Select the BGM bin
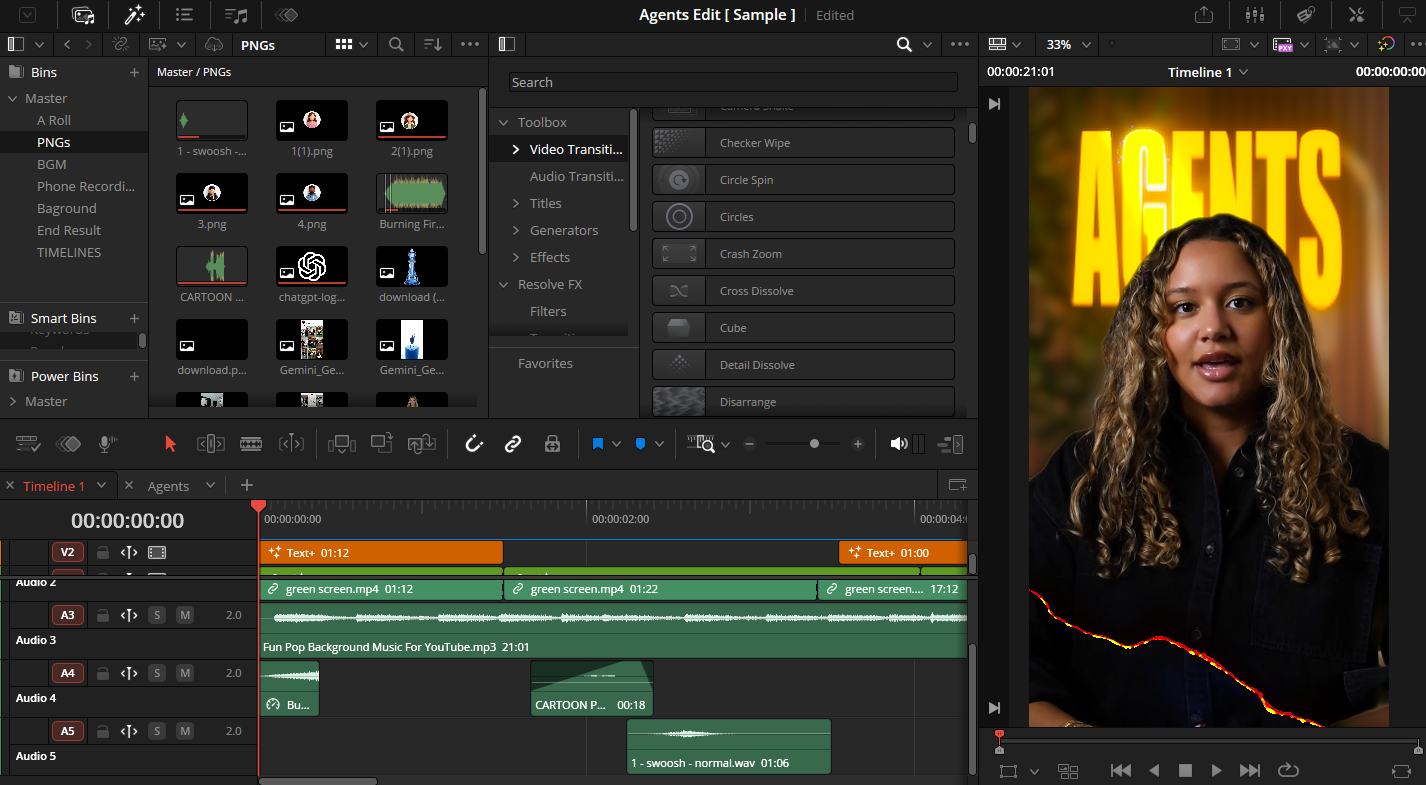Screen dimensions: 1426x785 click(x=52, y=164)
